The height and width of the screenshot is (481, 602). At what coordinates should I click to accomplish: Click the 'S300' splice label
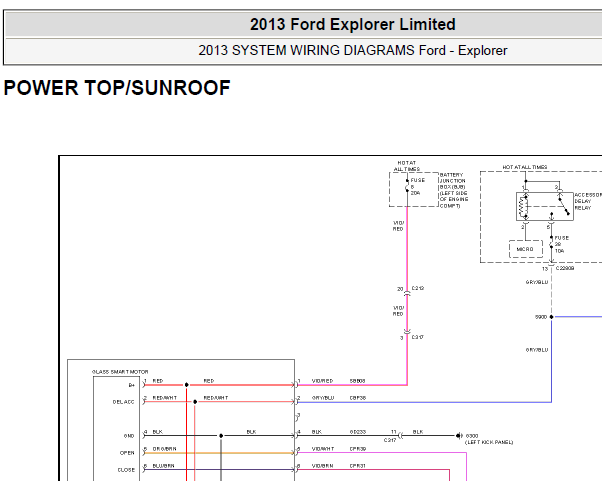coord(541,317)
